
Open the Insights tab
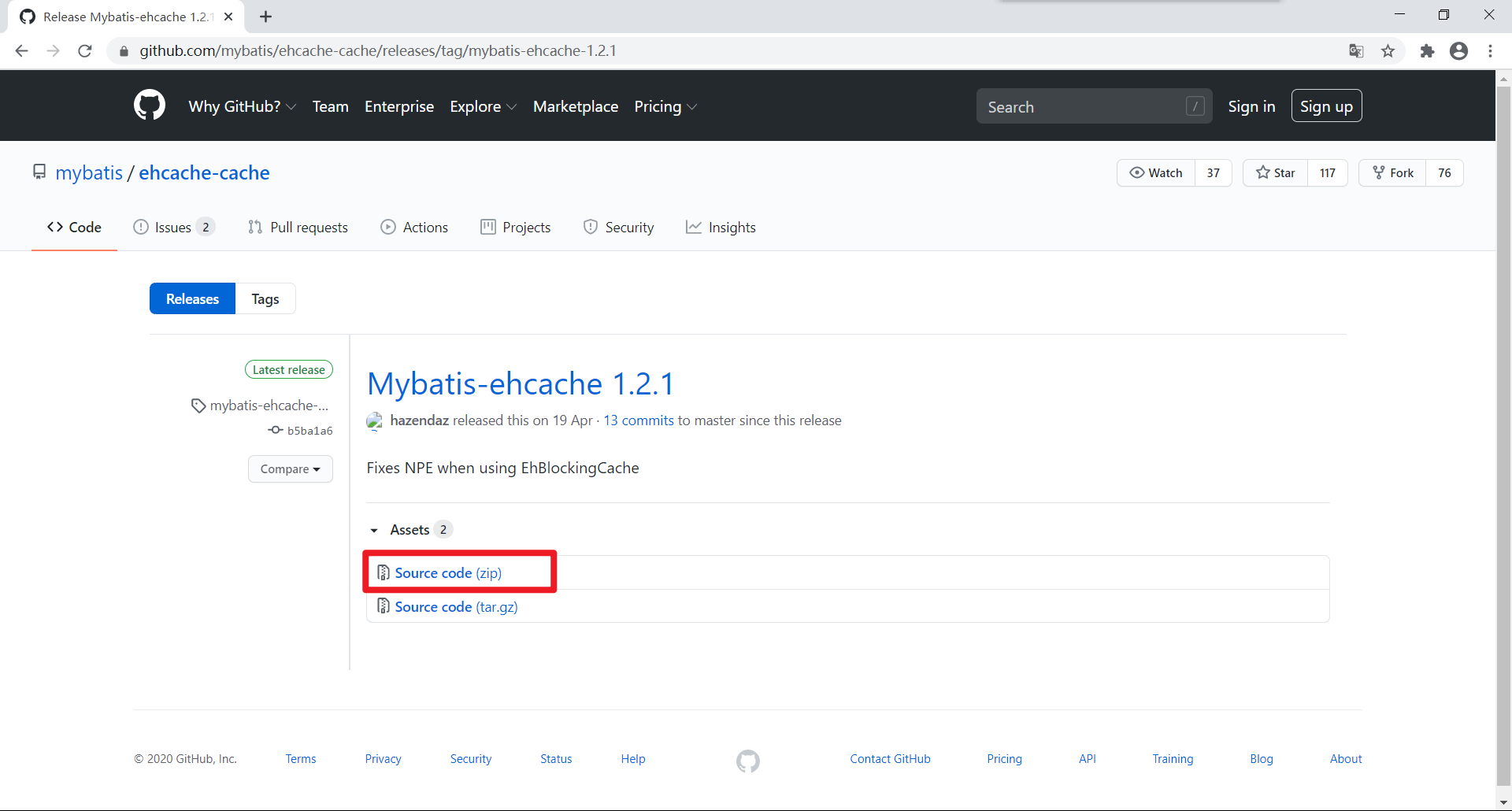point(721,227)
